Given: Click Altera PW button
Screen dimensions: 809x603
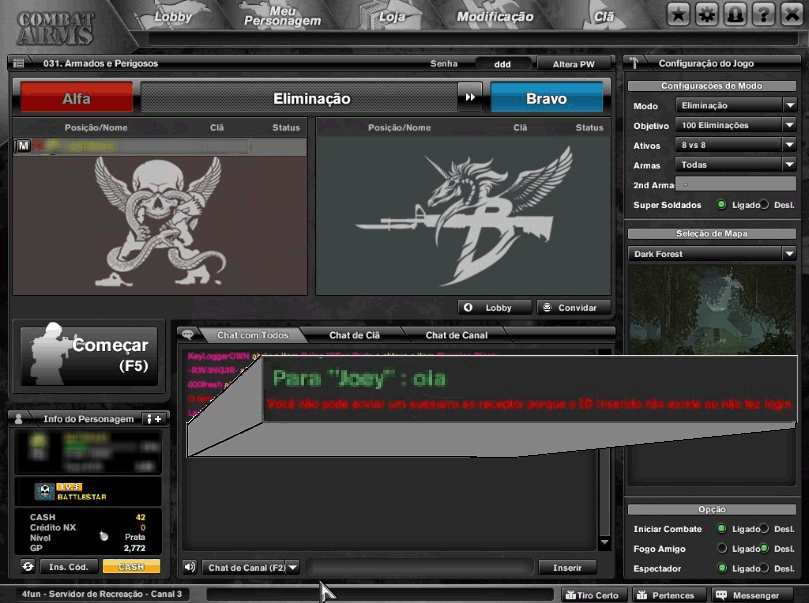Looking at the screenshot, I should [574, 64].
